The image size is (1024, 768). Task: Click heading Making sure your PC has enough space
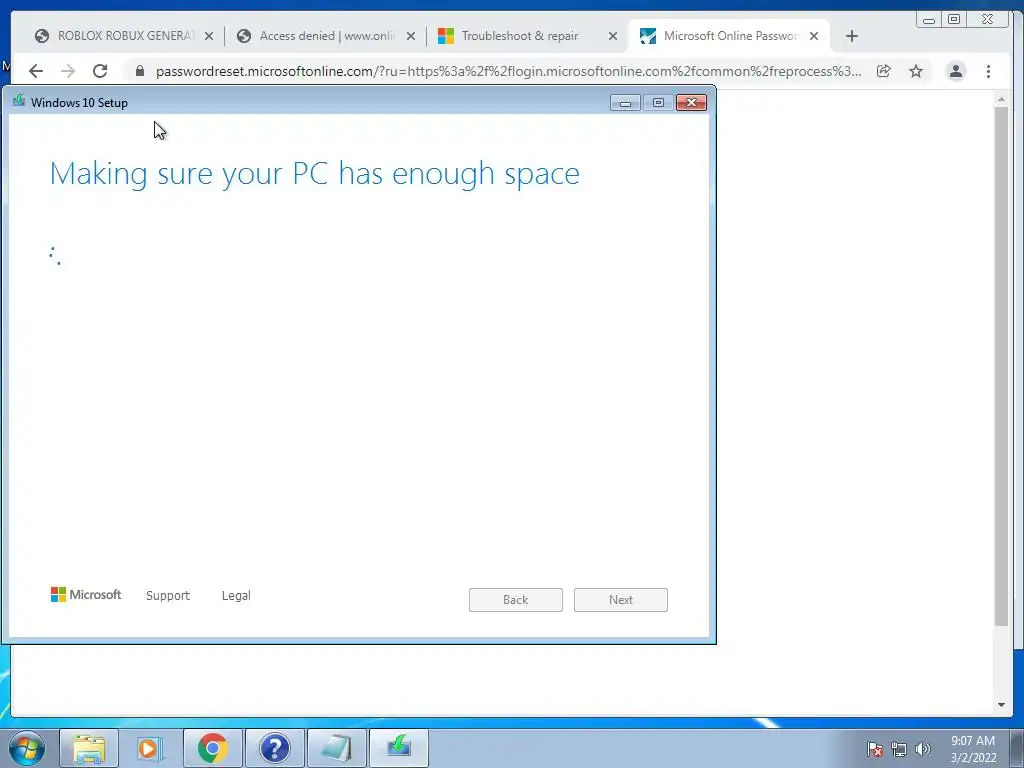click(314, 174)
